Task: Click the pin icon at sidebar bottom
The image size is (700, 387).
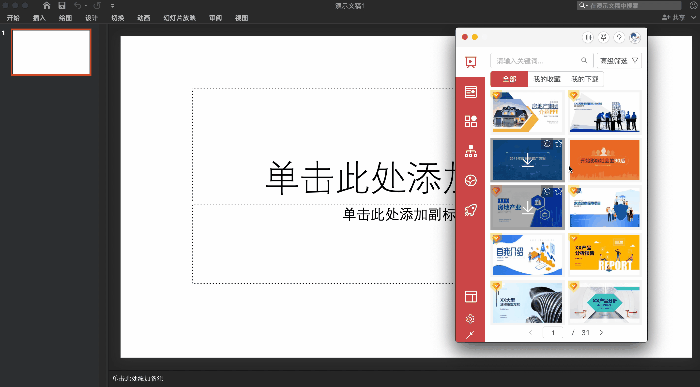Action: 470,335
